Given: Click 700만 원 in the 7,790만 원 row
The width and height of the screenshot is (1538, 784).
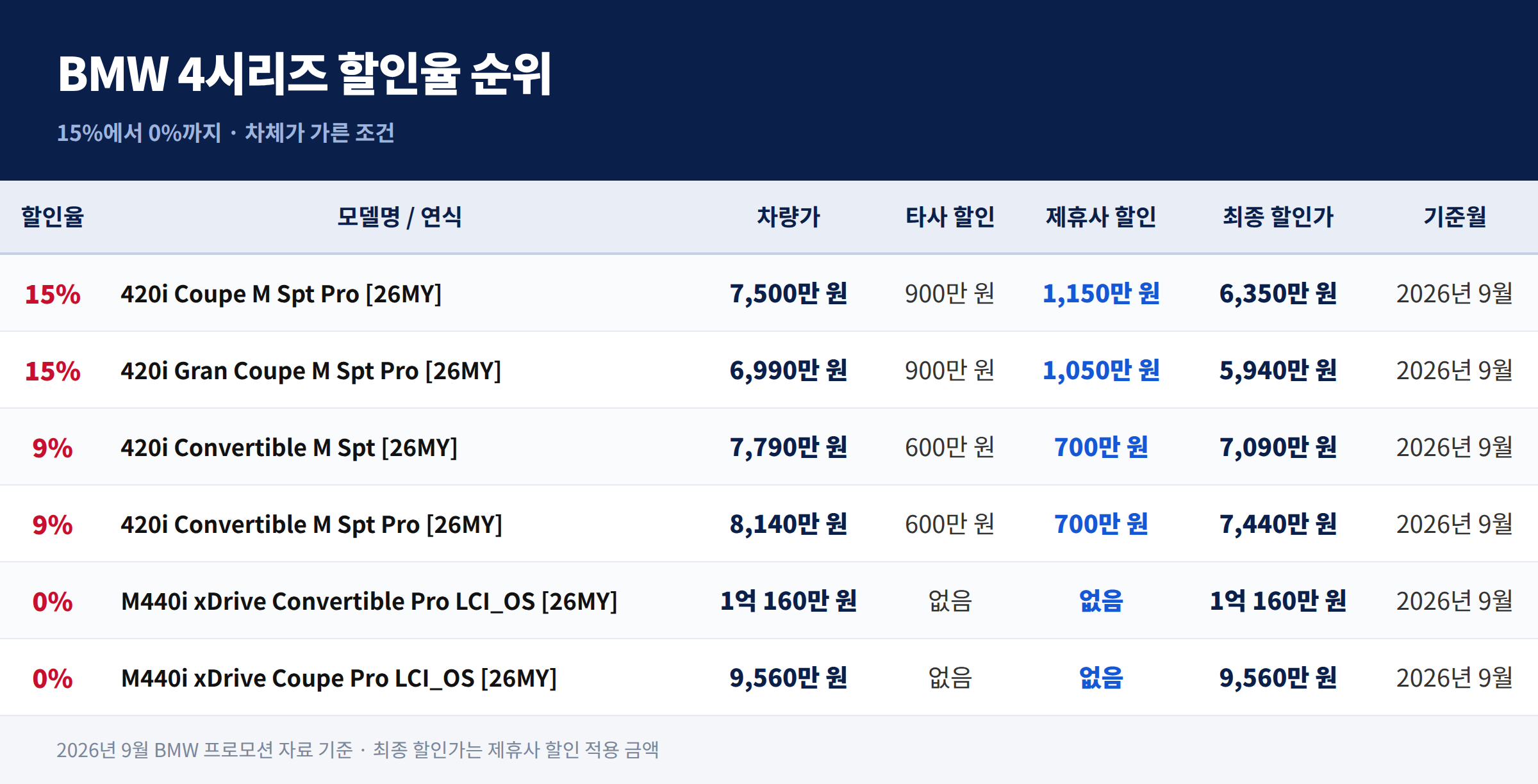Looking at the screenshot, I should coord(1101,447).
